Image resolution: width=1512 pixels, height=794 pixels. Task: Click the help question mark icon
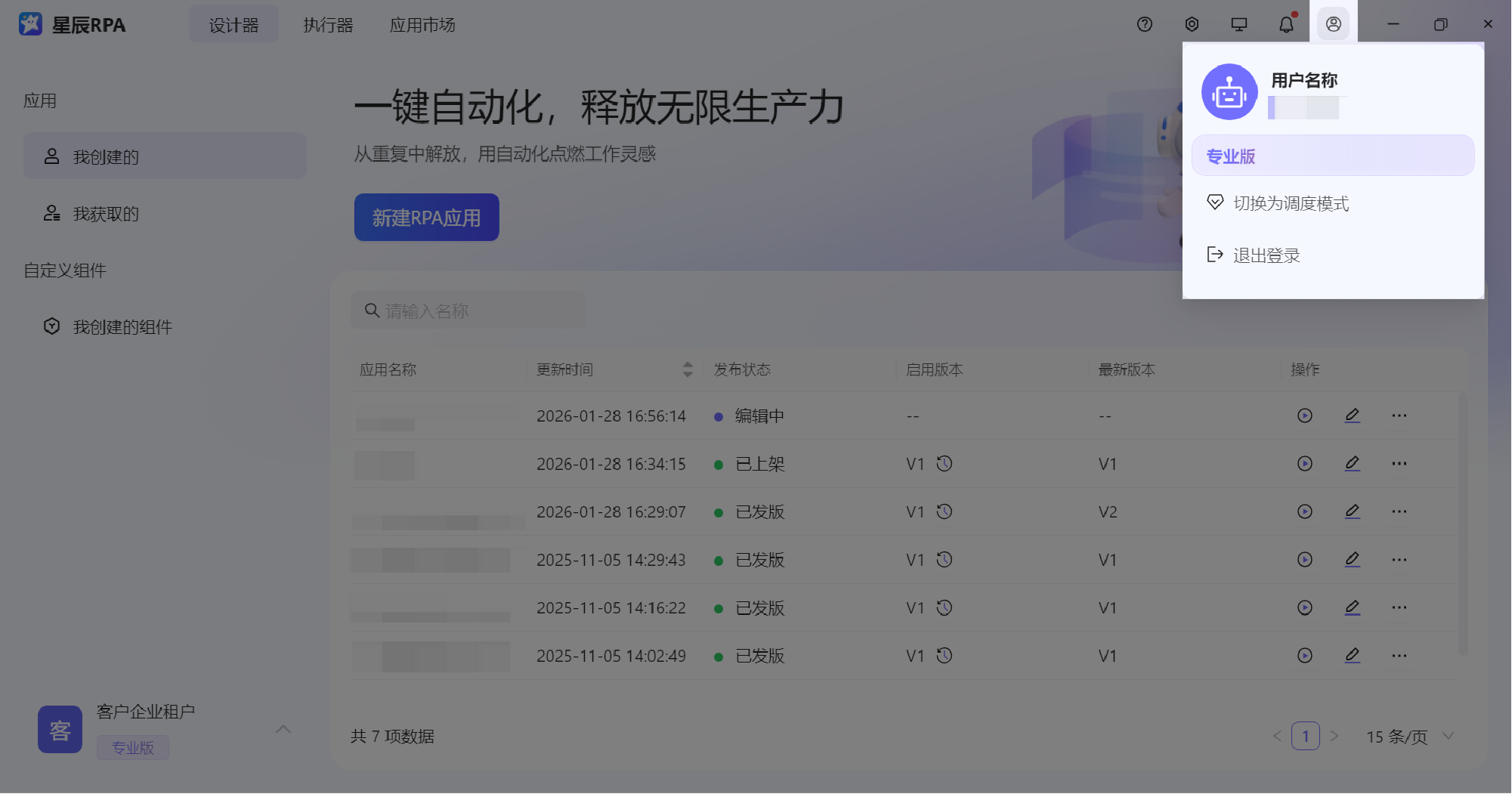(1144, 24)
